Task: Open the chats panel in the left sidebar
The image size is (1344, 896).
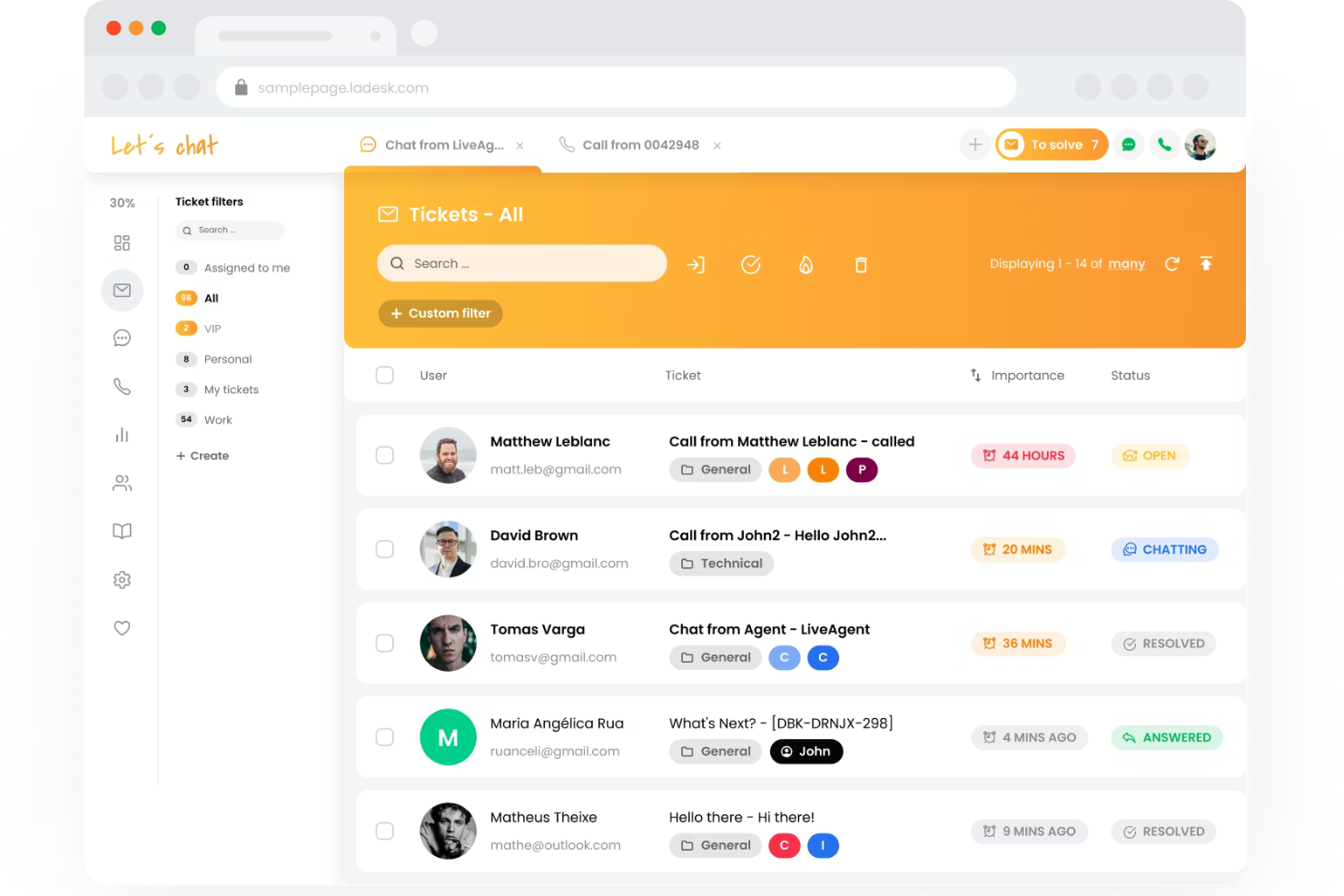Action: [x=122, y=337]
